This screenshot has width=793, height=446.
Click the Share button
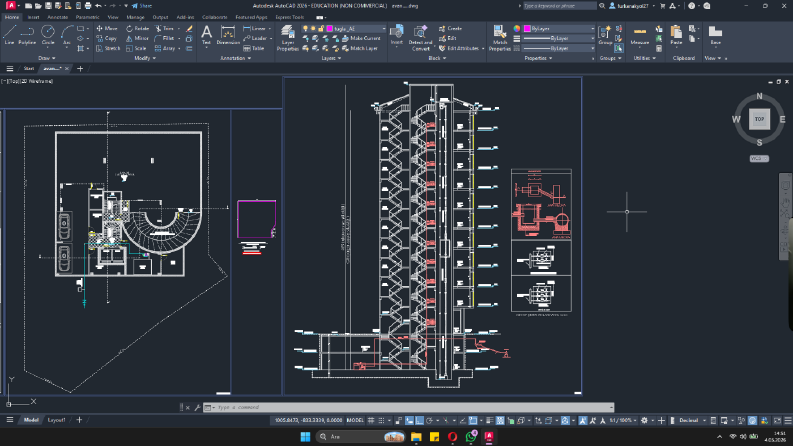pyautogui.click(x=142, y=6)
